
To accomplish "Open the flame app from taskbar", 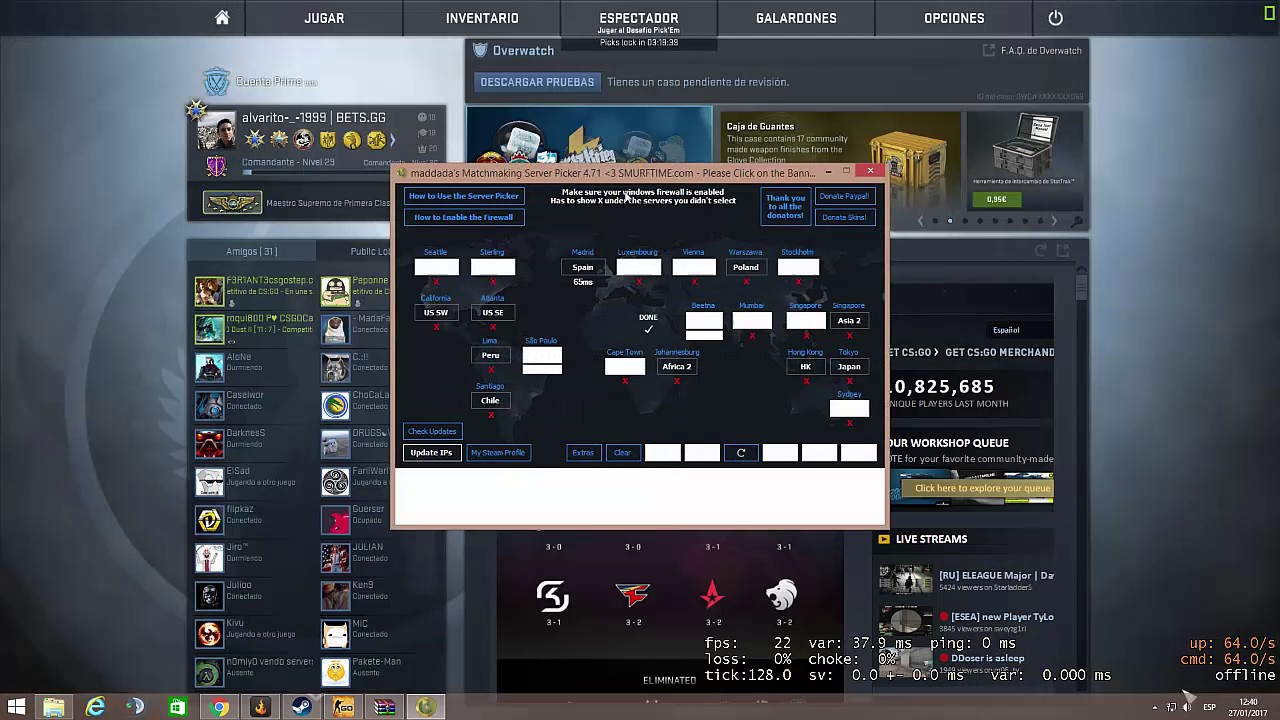I will point(260,707).
